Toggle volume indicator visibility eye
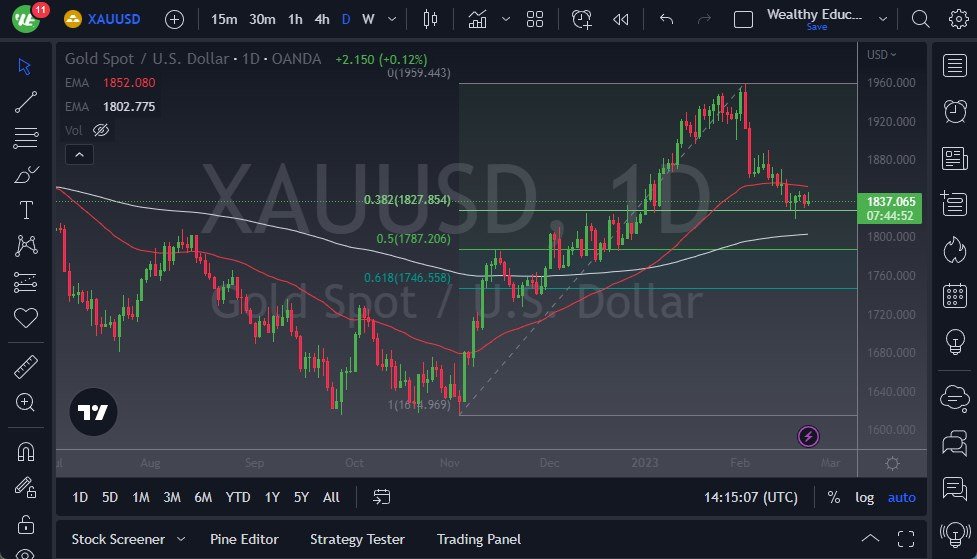Screen dimensions: 977x559 (101, 130)
